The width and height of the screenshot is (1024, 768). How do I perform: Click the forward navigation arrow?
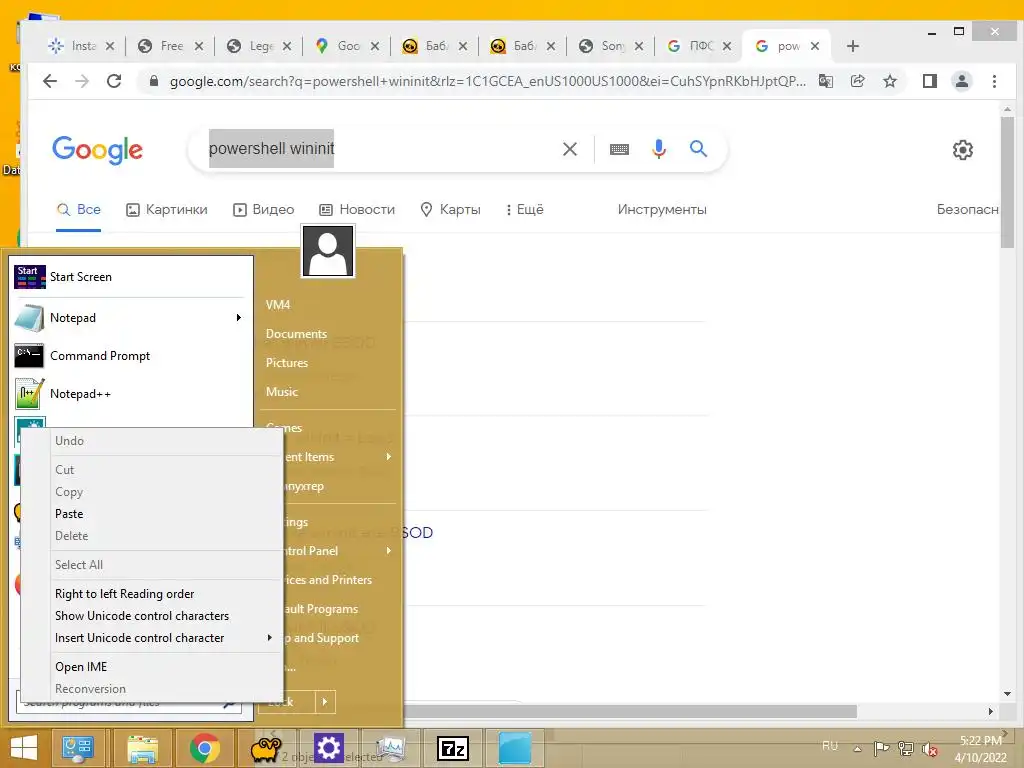(x=82, y=81)
